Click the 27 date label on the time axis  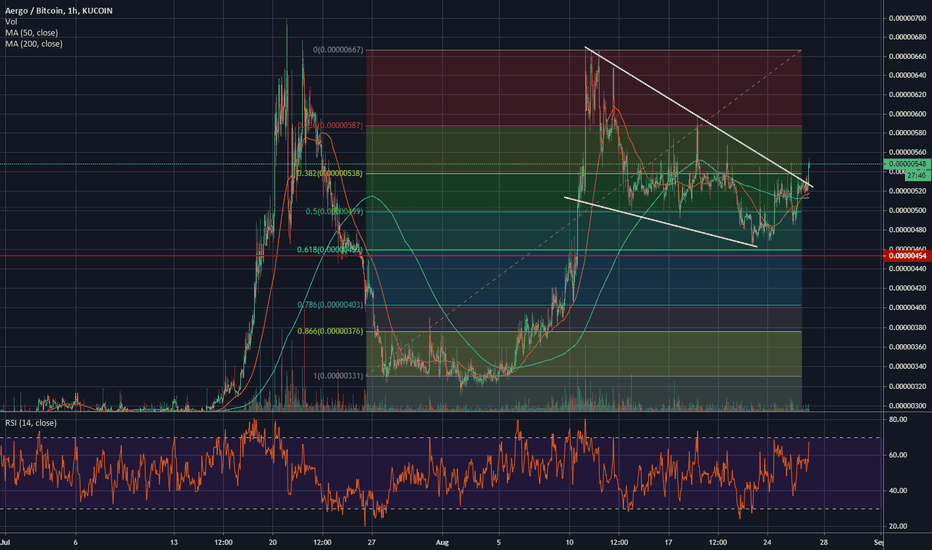coord(371,542)
